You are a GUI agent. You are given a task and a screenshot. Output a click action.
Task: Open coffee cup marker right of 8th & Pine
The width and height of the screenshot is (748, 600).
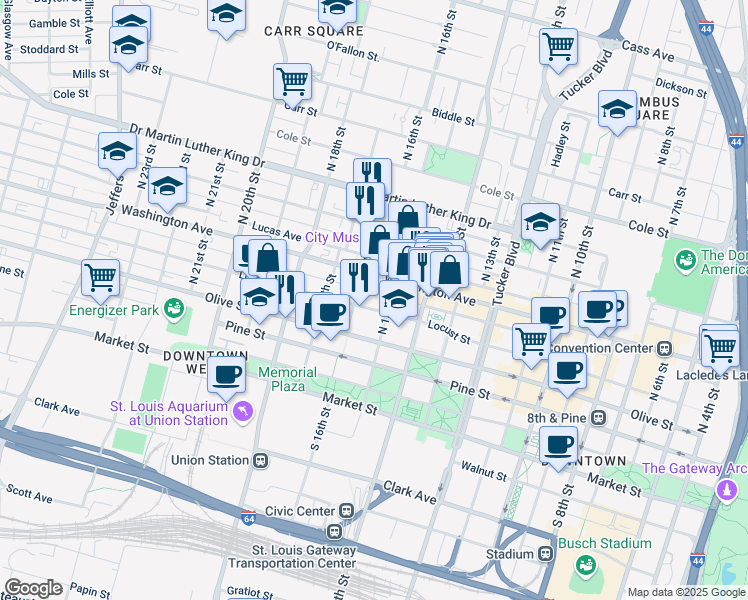(x=567, y=372)
